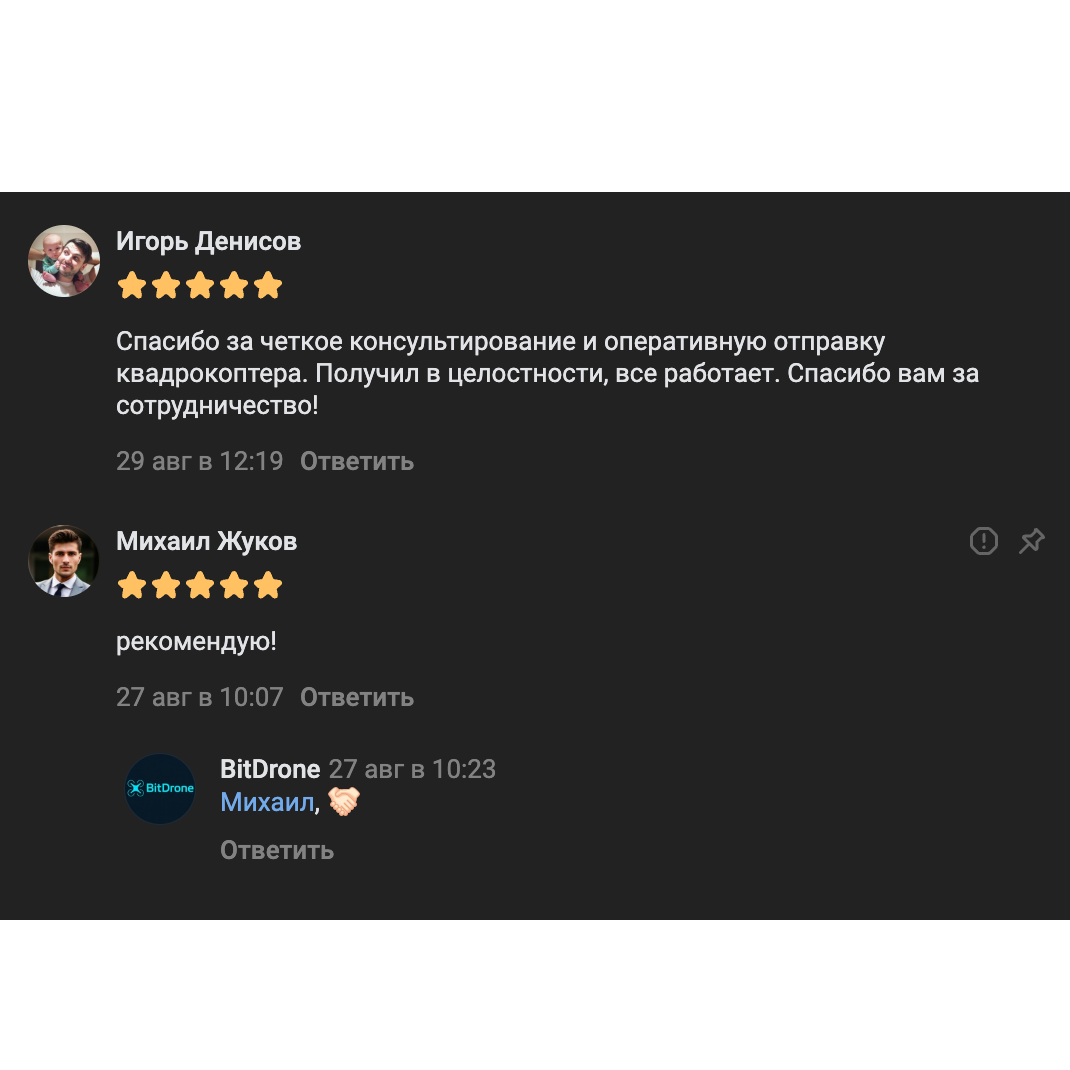This screenshot has width=1070, height=1070.
Task: Open the Игорь Денисов name link
Action: [x=208, y=242]
